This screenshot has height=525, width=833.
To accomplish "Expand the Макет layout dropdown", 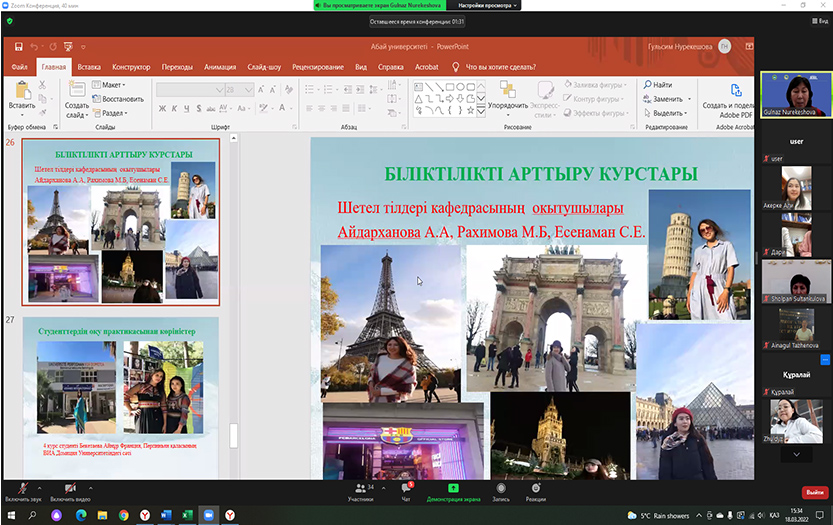I will click(x=112, y=85).
